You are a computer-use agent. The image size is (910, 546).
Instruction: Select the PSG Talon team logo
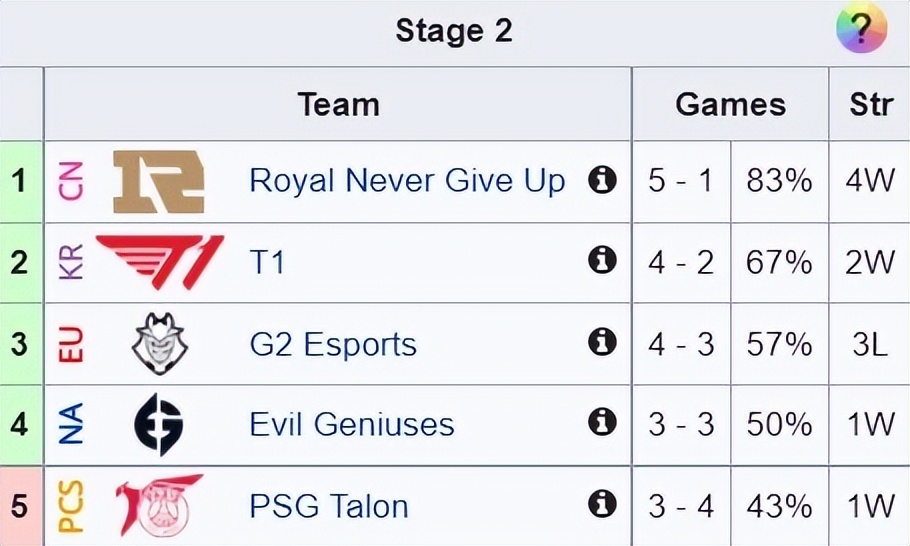159,505
